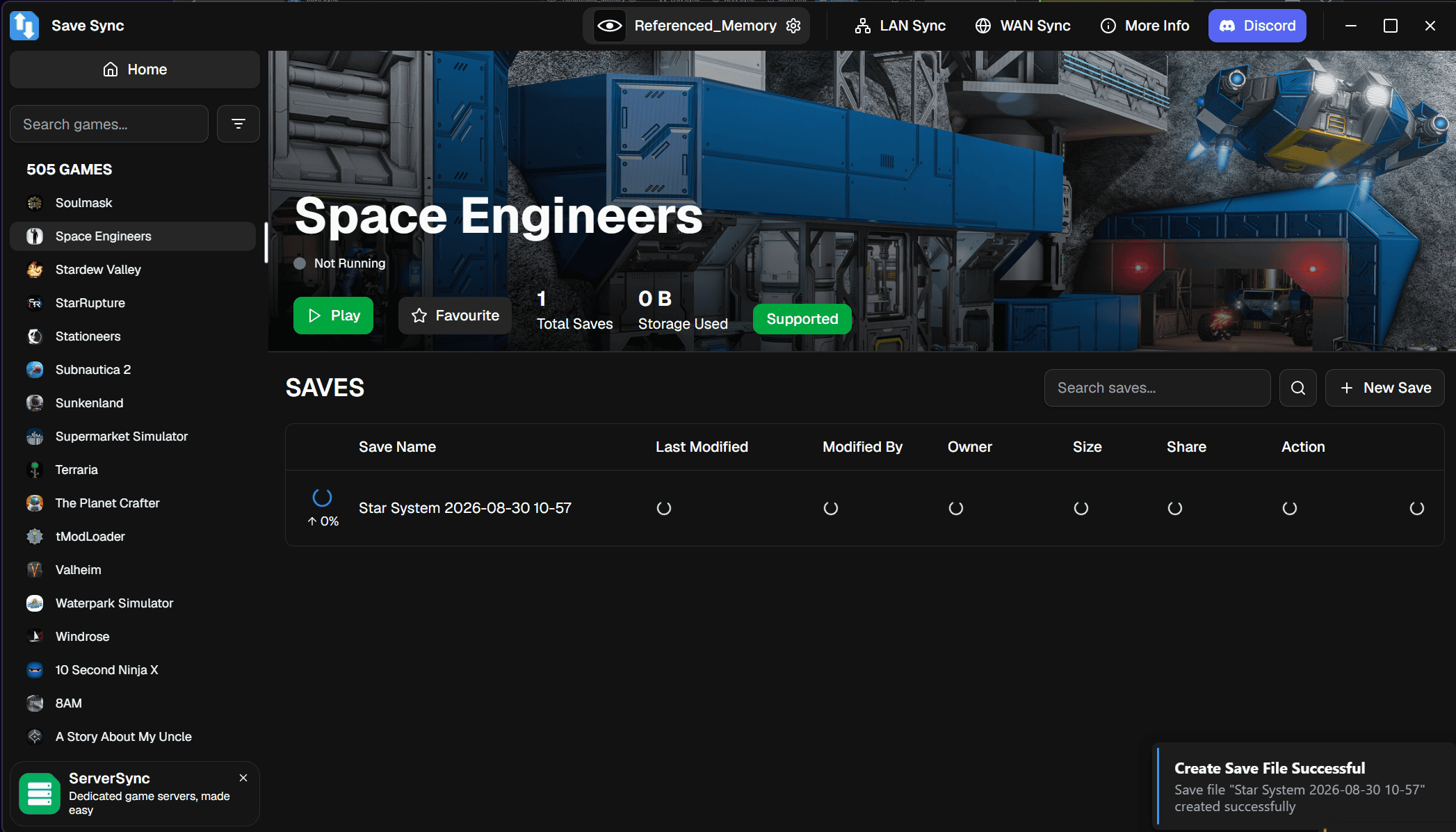Screen dimensions: 1456x832
Task: Click the Create Save File Successful notification
Action: (x=1304, y=787)
